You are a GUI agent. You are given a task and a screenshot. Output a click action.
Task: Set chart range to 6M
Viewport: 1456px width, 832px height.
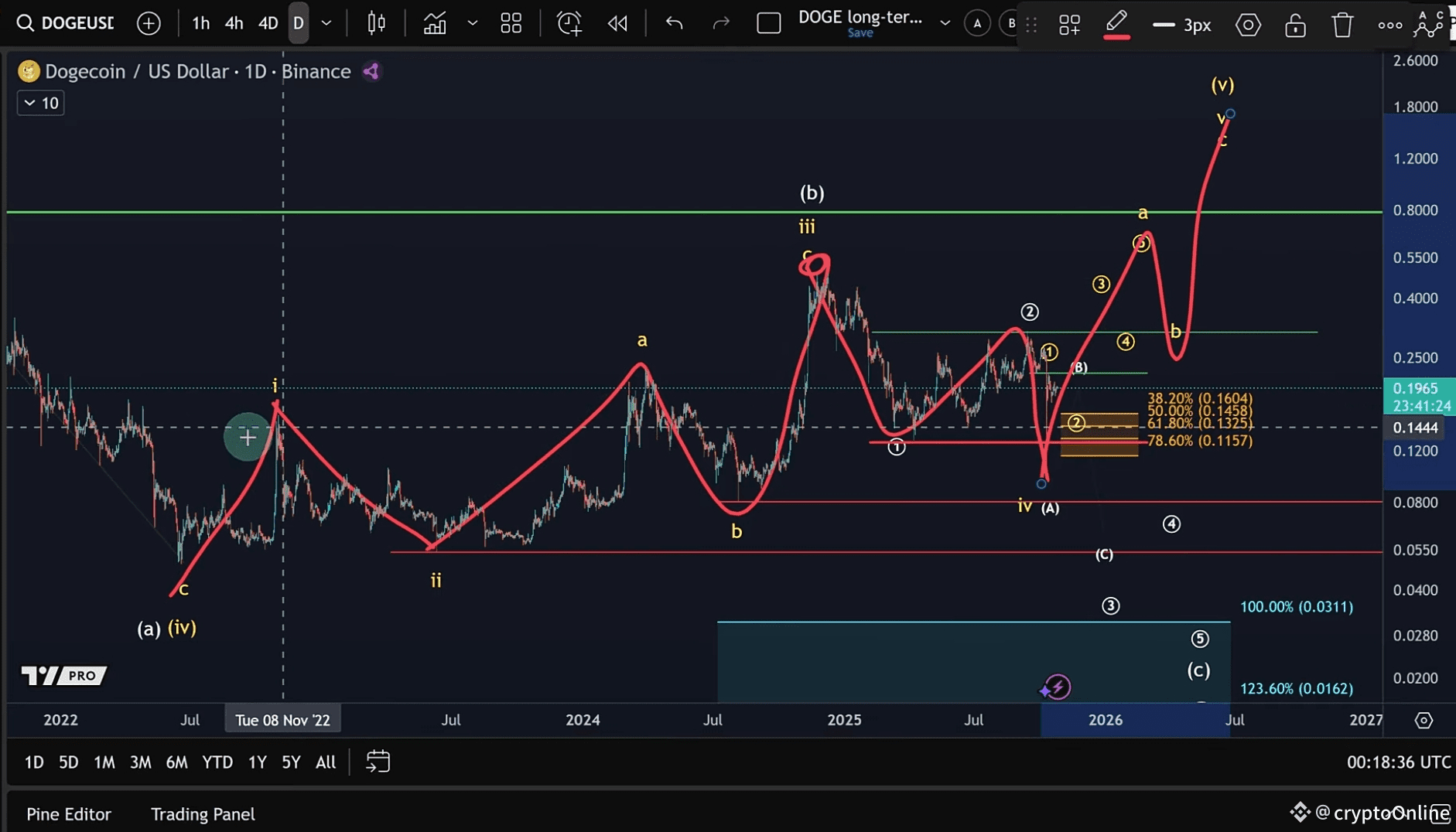(176, 762)
